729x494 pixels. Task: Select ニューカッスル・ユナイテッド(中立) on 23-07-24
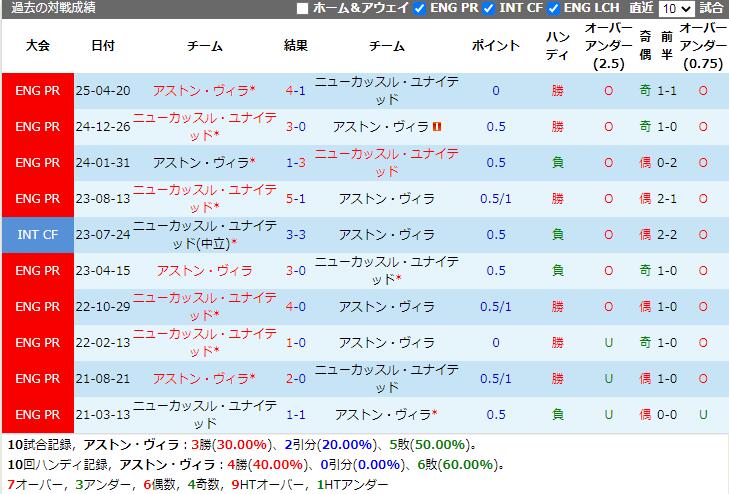205,235
